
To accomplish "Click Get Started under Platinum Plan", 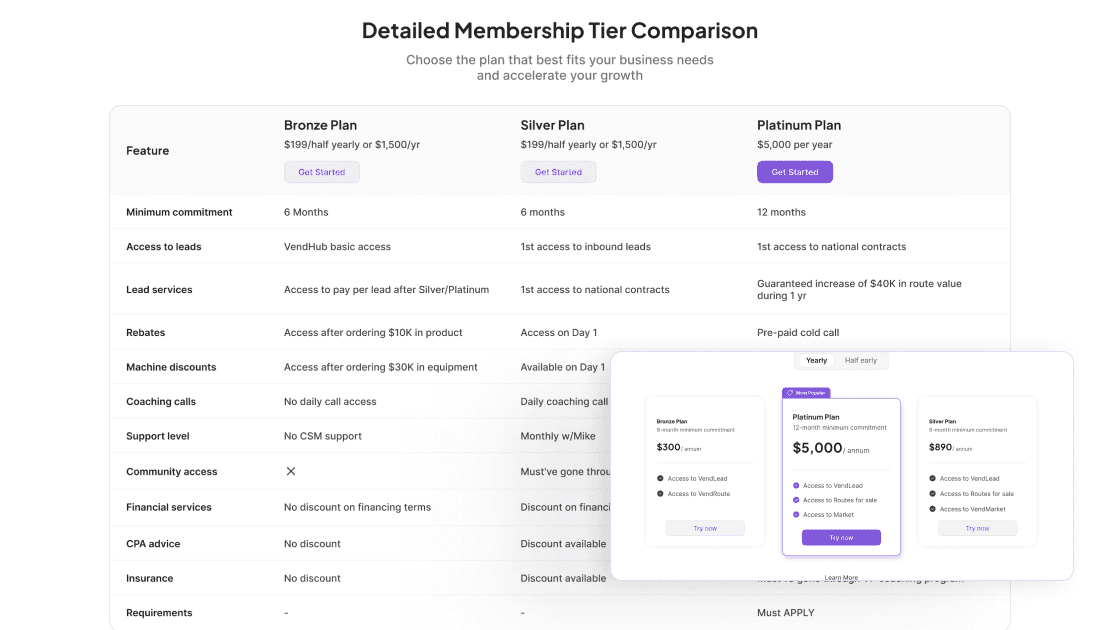I will tap(794, 171).
